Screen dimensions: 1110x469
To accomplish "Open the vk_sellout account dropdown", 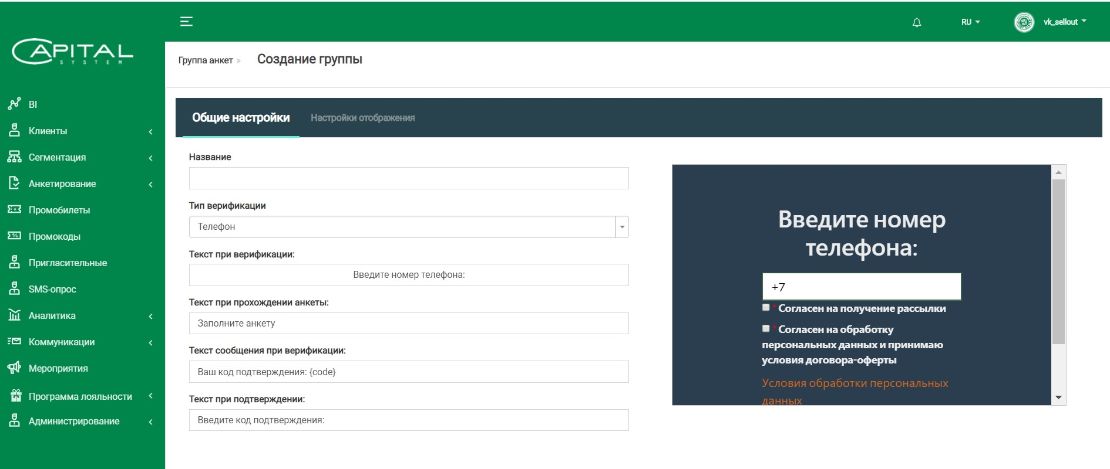I will point(1065,23).
